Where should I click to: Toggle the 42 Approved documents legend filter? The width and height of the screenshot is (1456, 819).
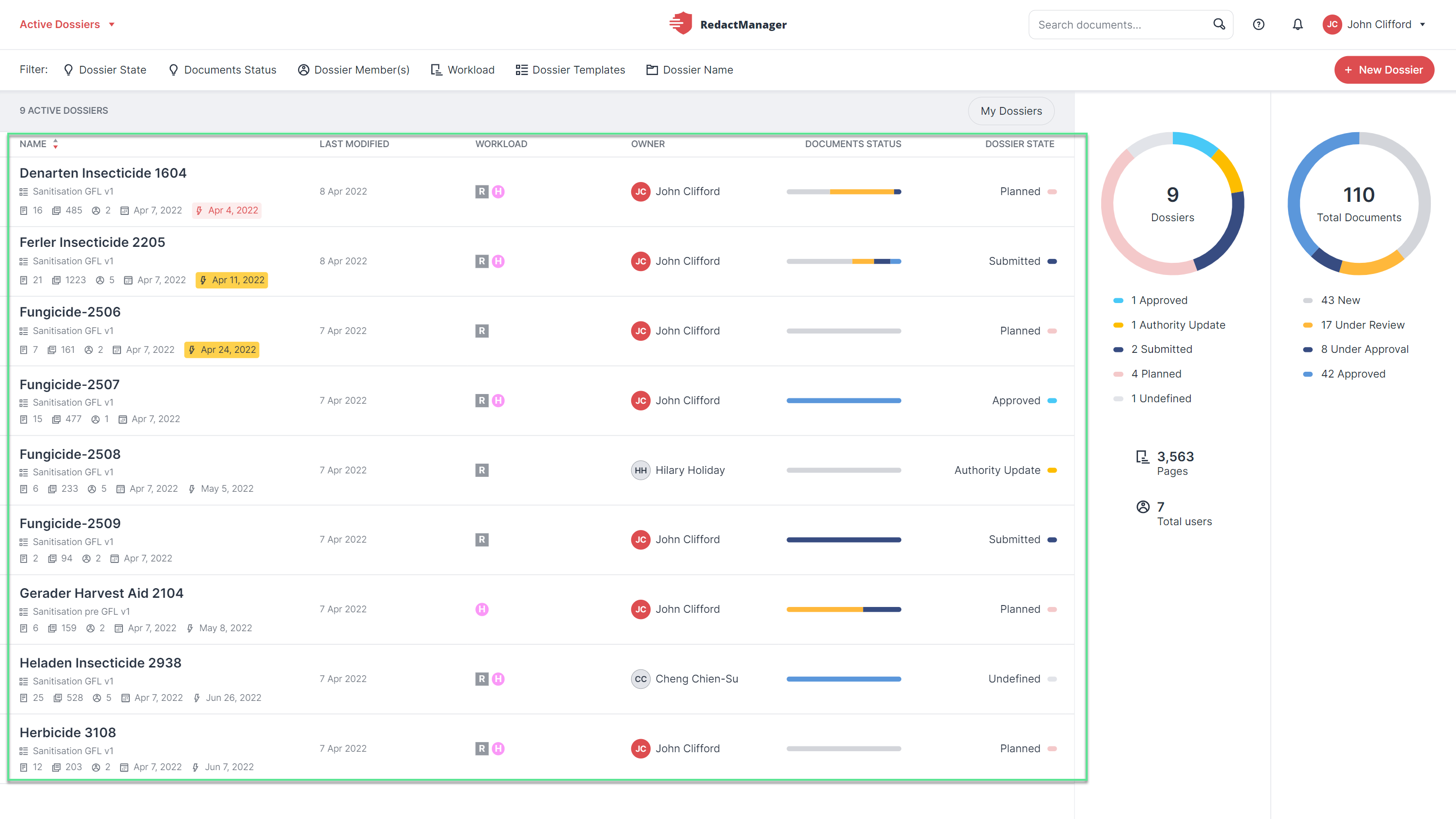(1344, 374)
